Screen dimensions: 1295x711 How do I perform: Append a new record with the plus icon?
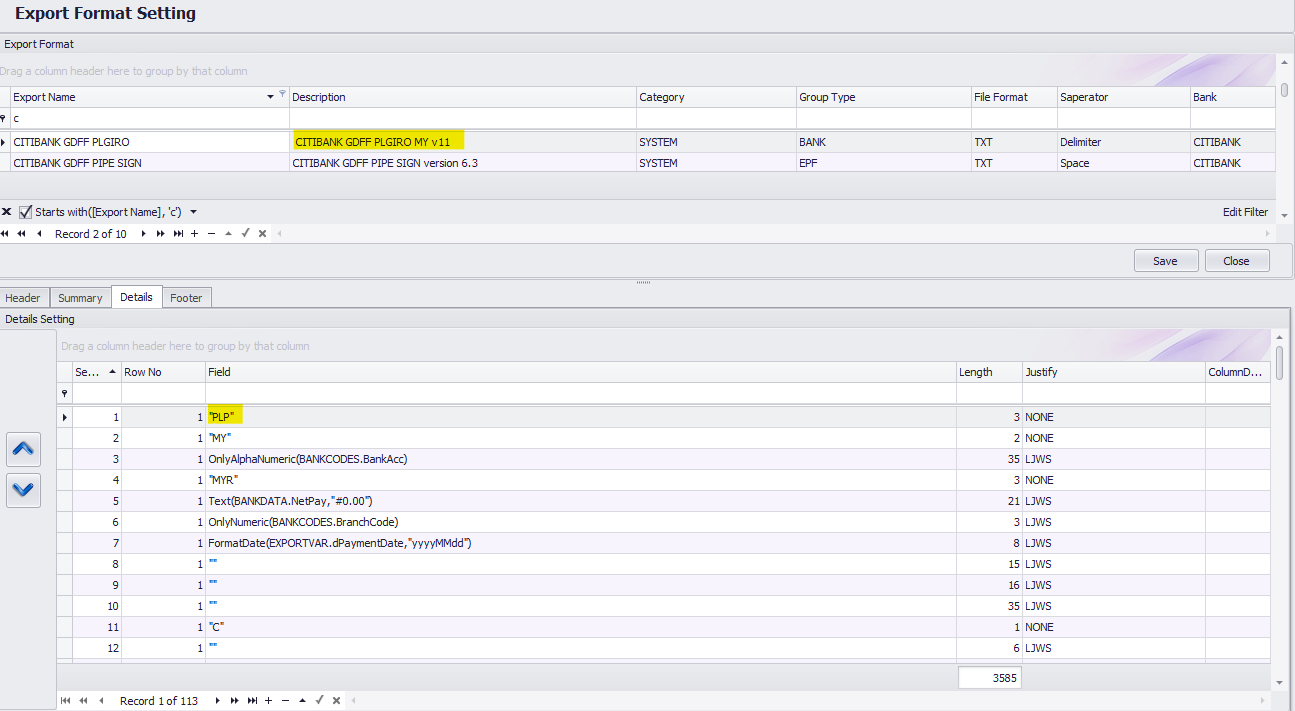click(268, 700)
